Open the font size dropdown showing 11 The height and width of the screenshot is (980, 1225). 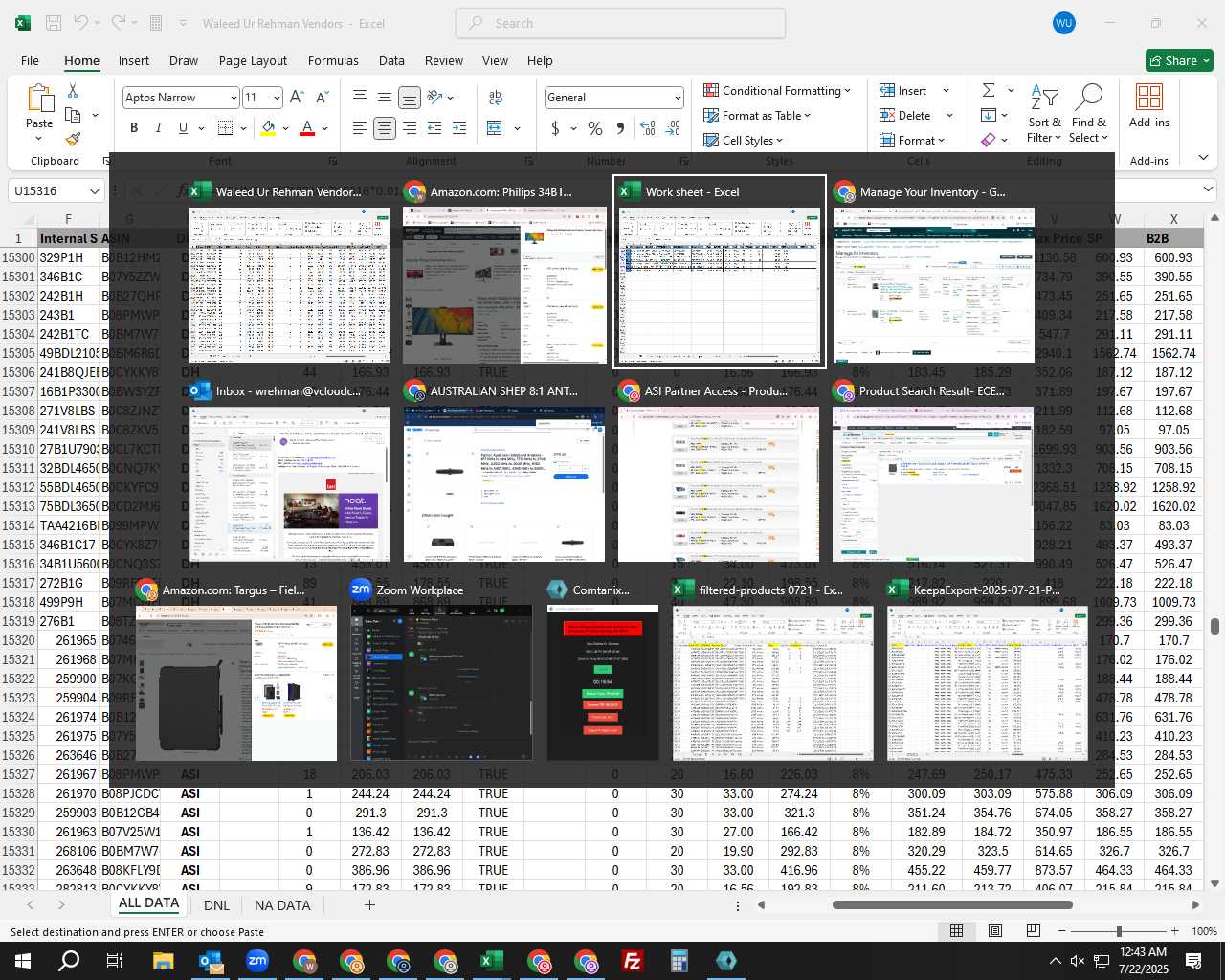(x=277, y=98)
